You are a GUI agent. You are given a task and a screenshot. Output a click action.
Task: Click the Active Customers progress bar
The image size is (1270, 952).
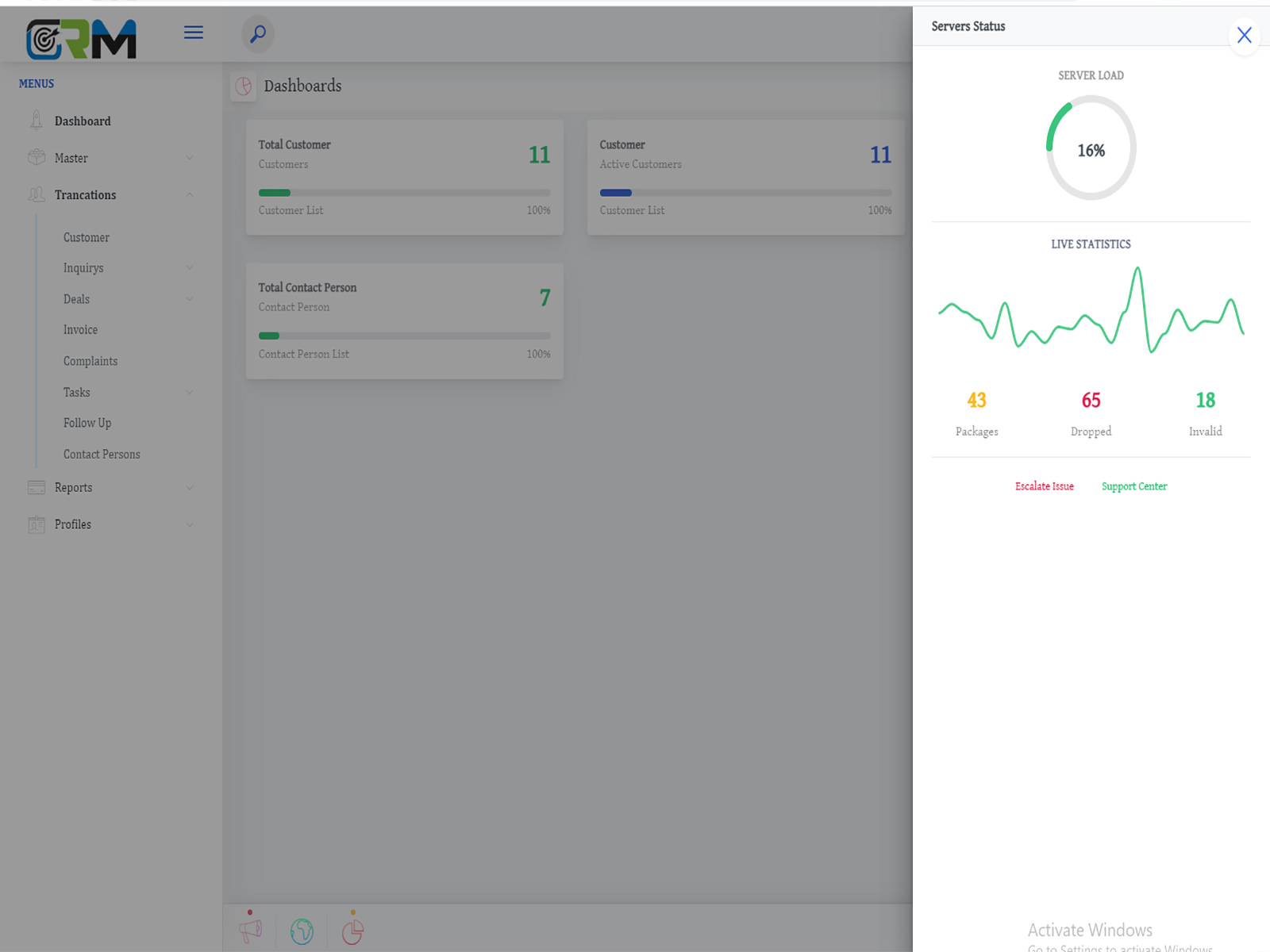[745, 193]
